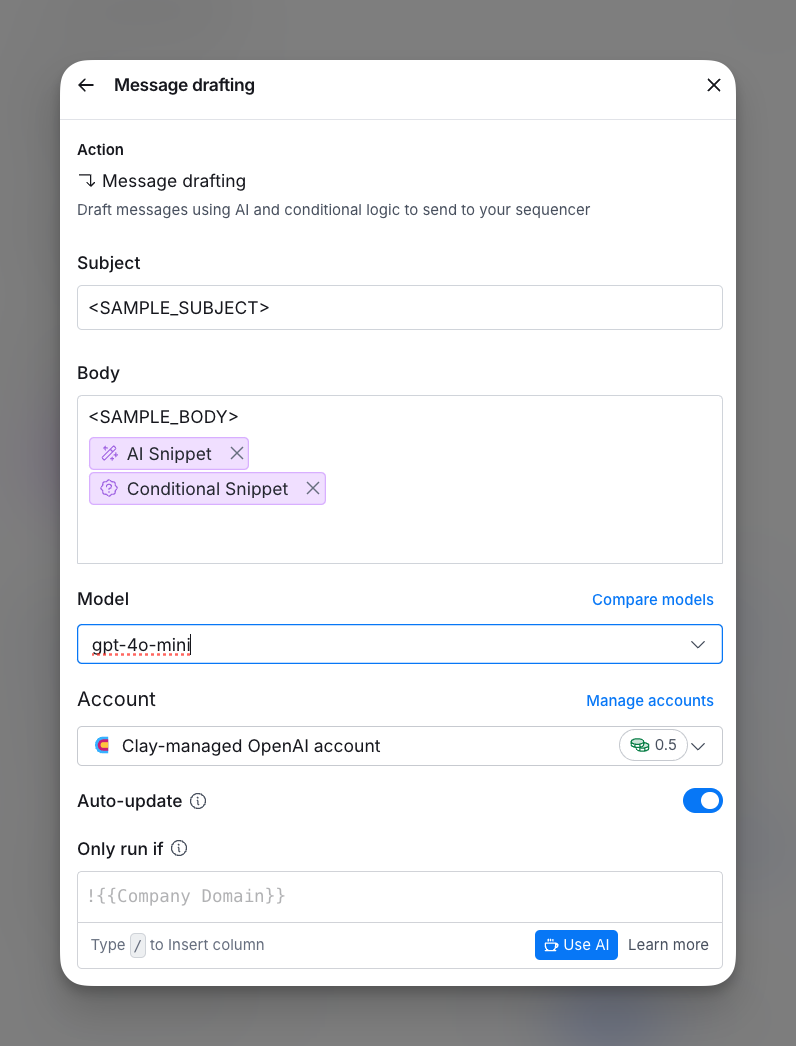This screenshot has height=1046, width=796.
Task: Open the Auto-update info tooltip icon
Action: (198, 801)
